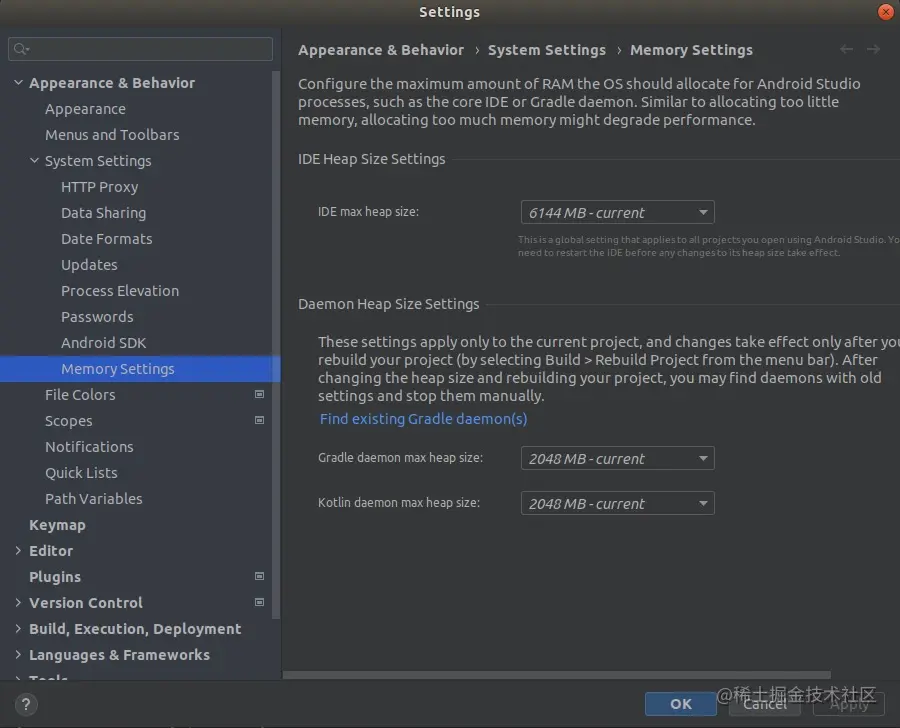The image size is (900, 728).
Task: Click the Version Control project-level icon
Action: [259, 602]
